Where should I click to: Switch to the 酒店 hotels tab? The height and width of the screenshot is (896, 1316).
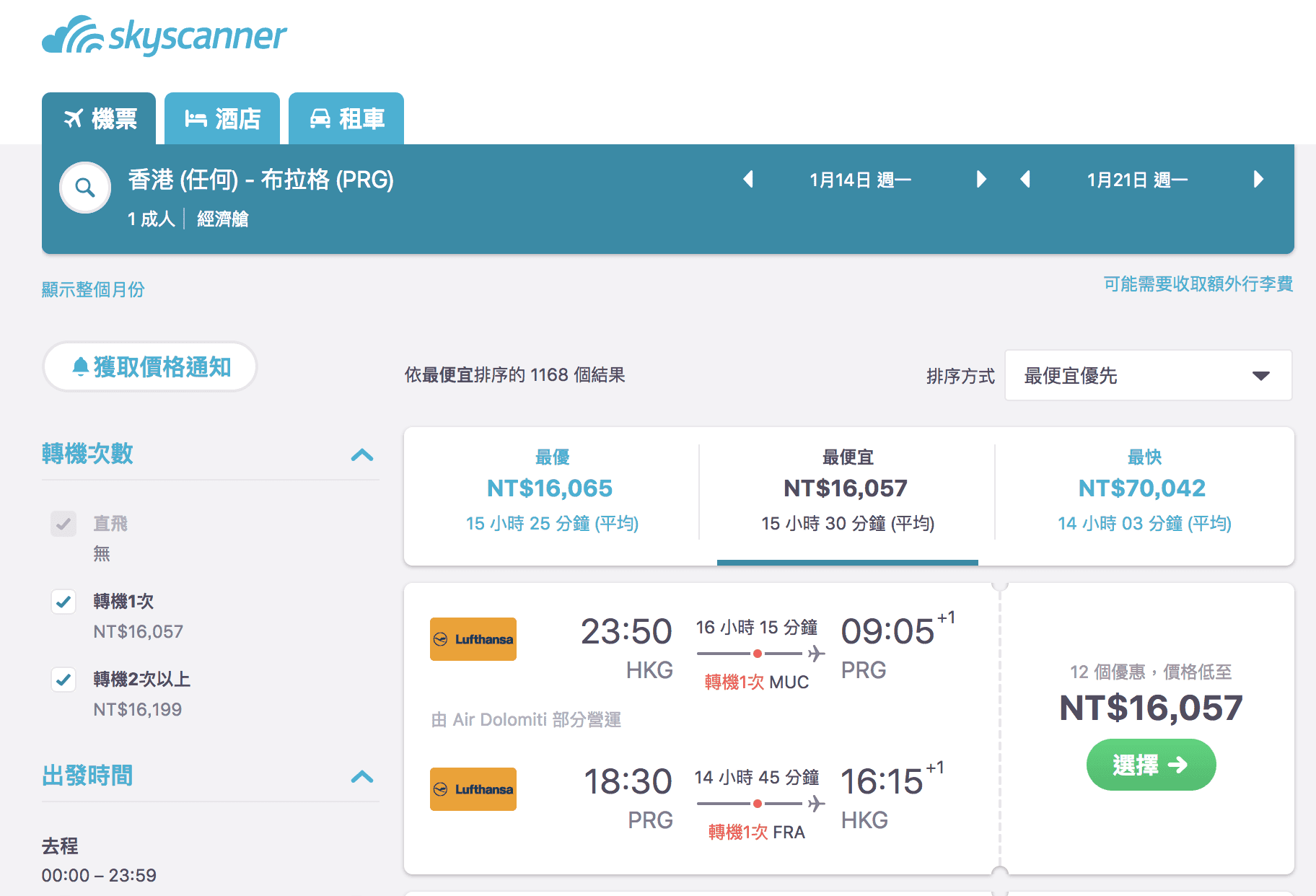point(222,118)
